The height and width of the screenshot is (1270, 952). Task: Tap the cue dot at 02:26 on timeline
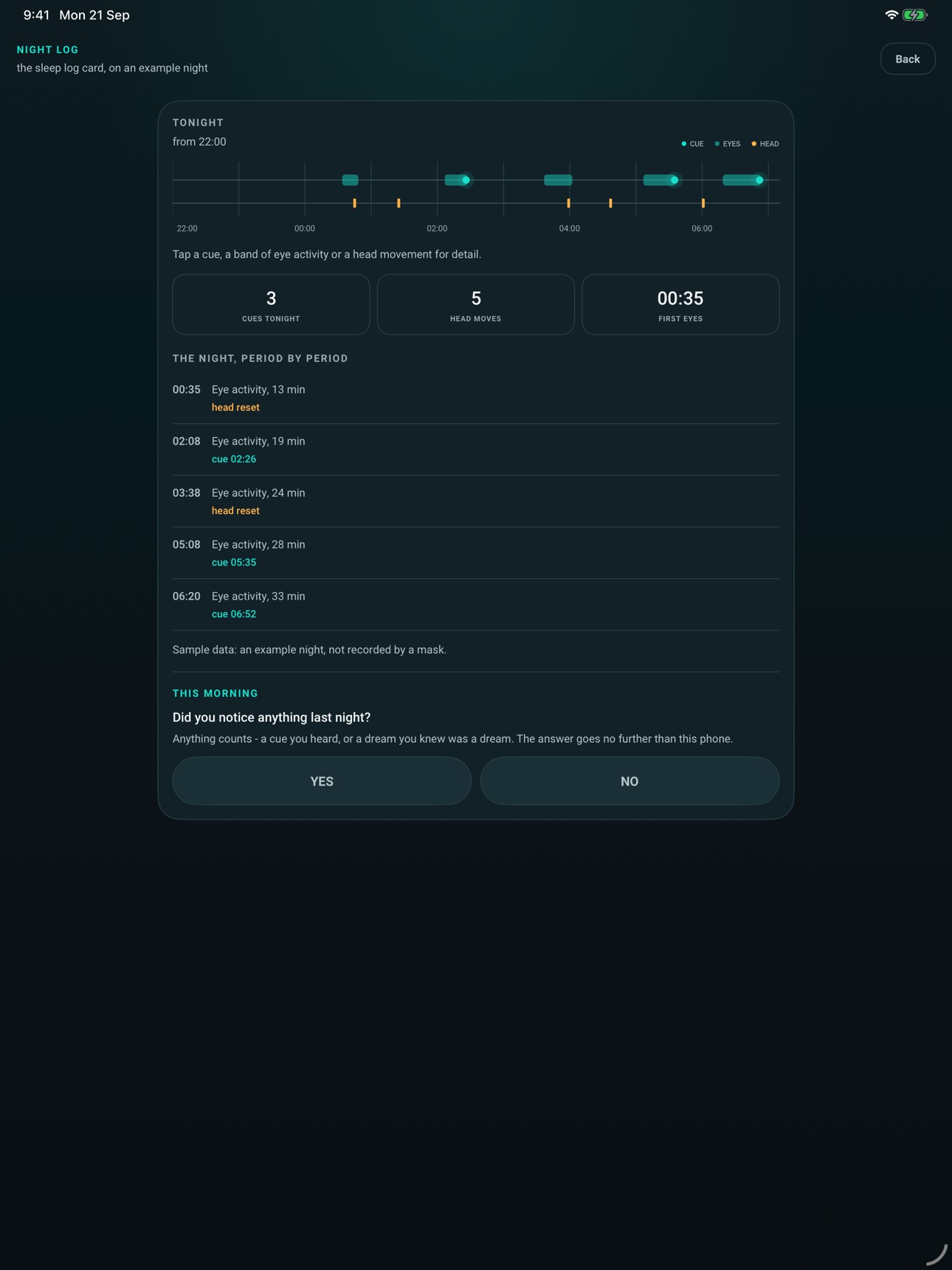tap(466, 180)
